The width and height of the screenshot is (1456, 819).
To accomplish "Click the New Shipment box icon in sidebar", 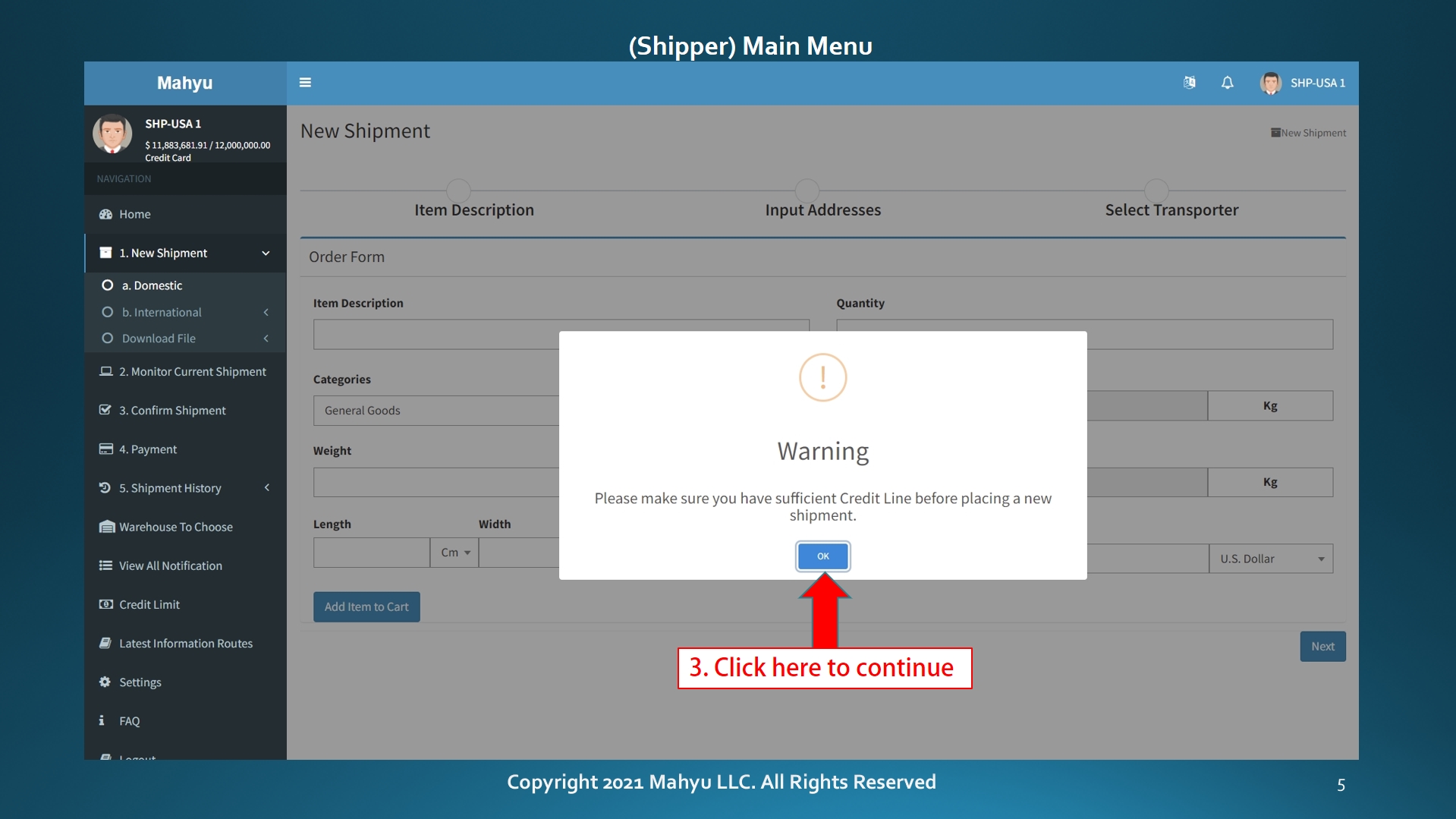I will (105, 253).
